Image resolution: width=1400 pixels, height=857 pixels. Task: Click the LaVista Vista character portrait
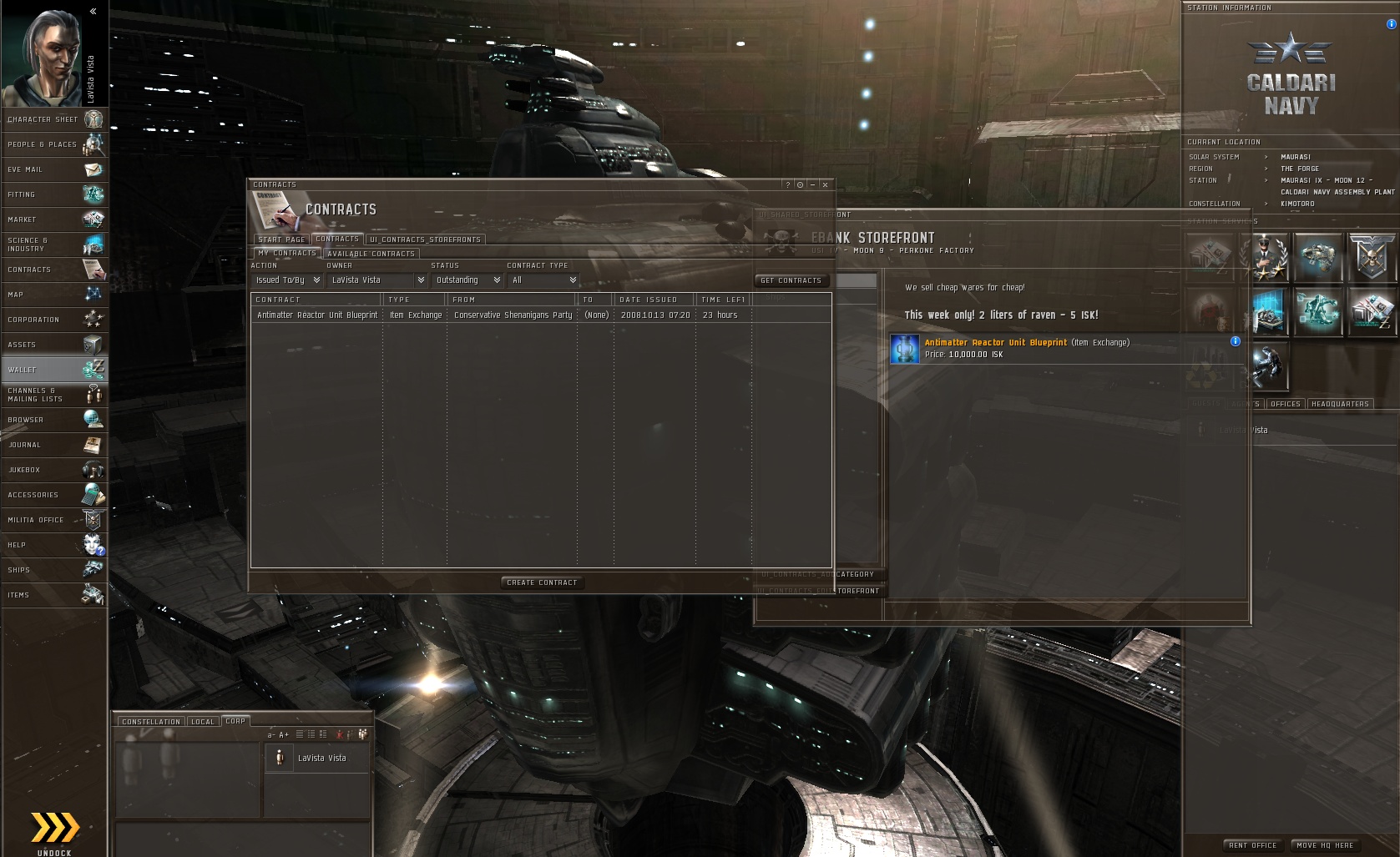pyautogui.click(x=42, y=54)
